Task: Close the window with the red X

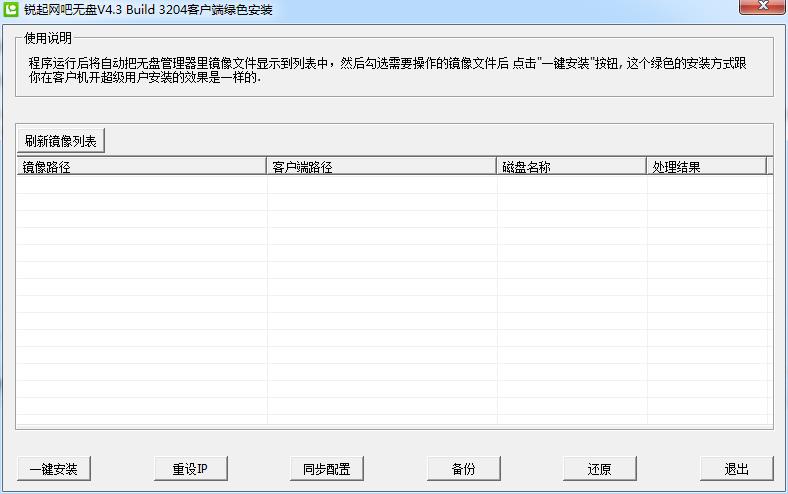Action: 762,7
